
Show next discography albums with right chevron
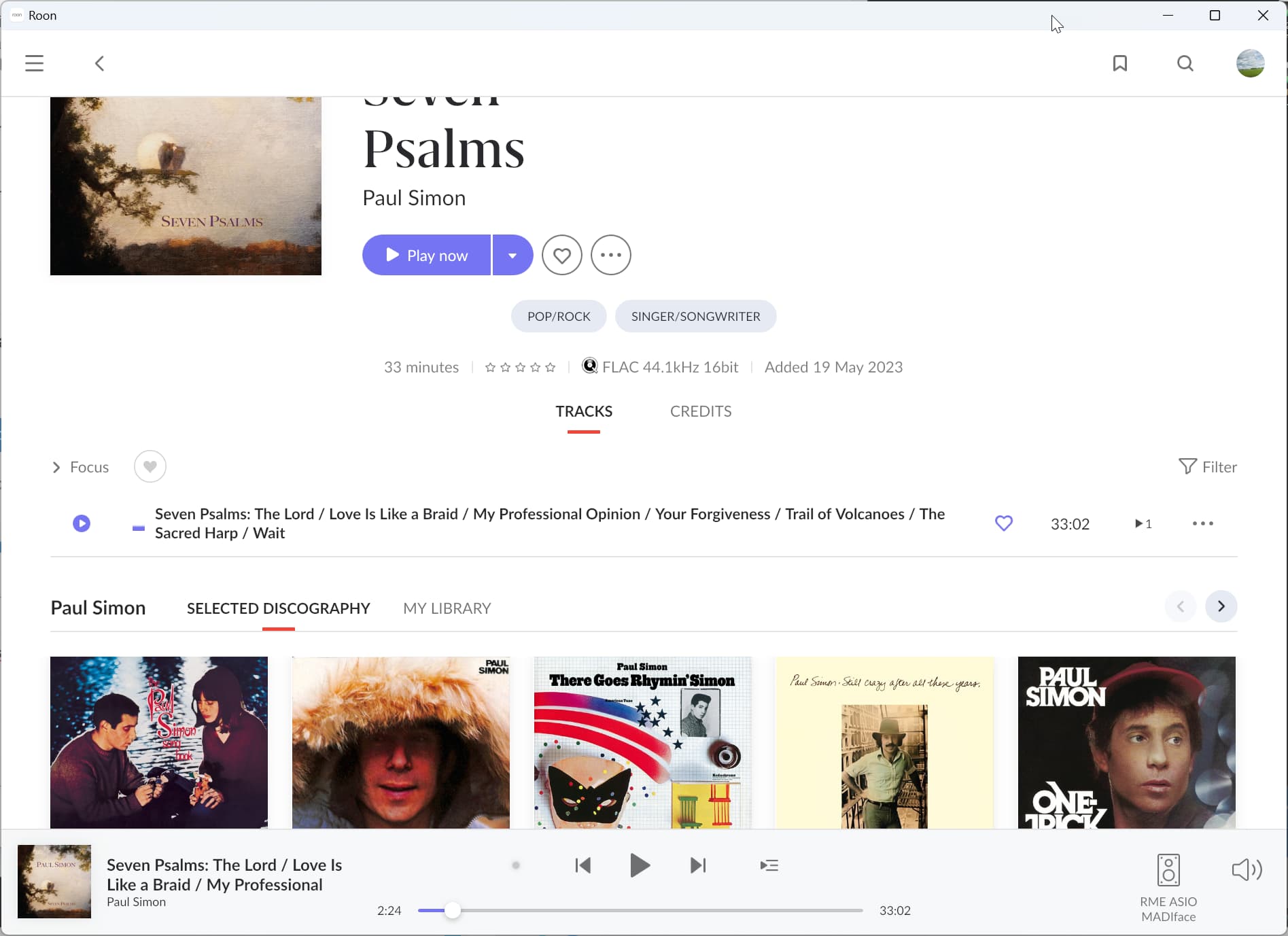coord(1221,606)
